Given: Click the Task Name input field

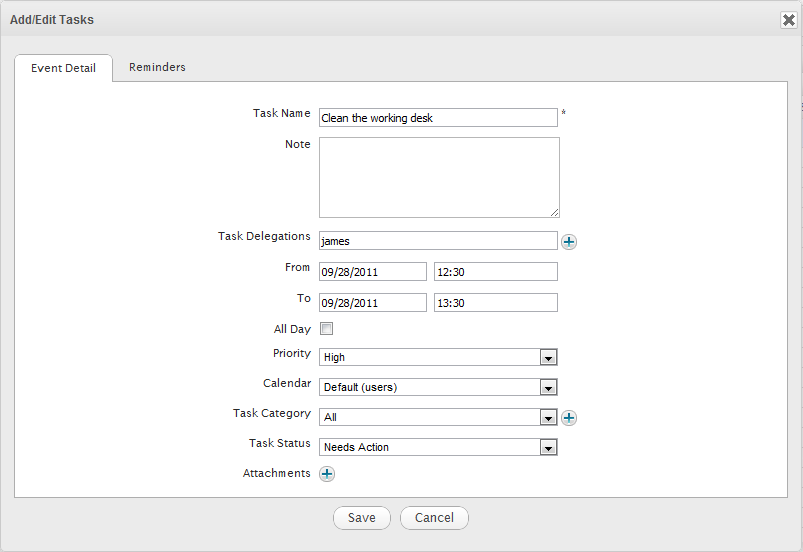Looking at the screenshot, I should pyautogui.click(x=438, y=118).
